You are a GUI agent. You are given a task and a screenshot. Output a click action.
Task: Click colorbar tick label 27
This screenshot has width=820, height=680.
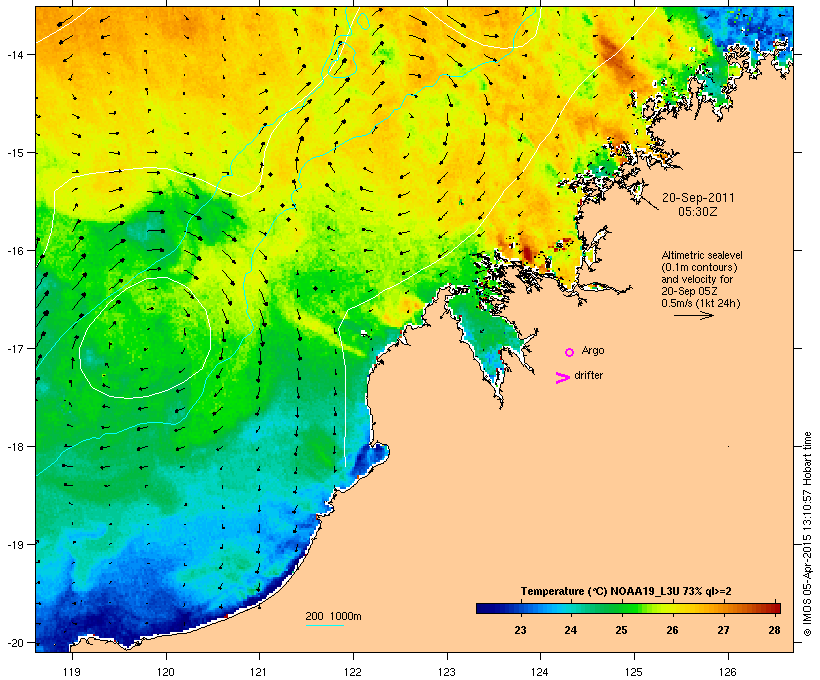pos(723,630)
